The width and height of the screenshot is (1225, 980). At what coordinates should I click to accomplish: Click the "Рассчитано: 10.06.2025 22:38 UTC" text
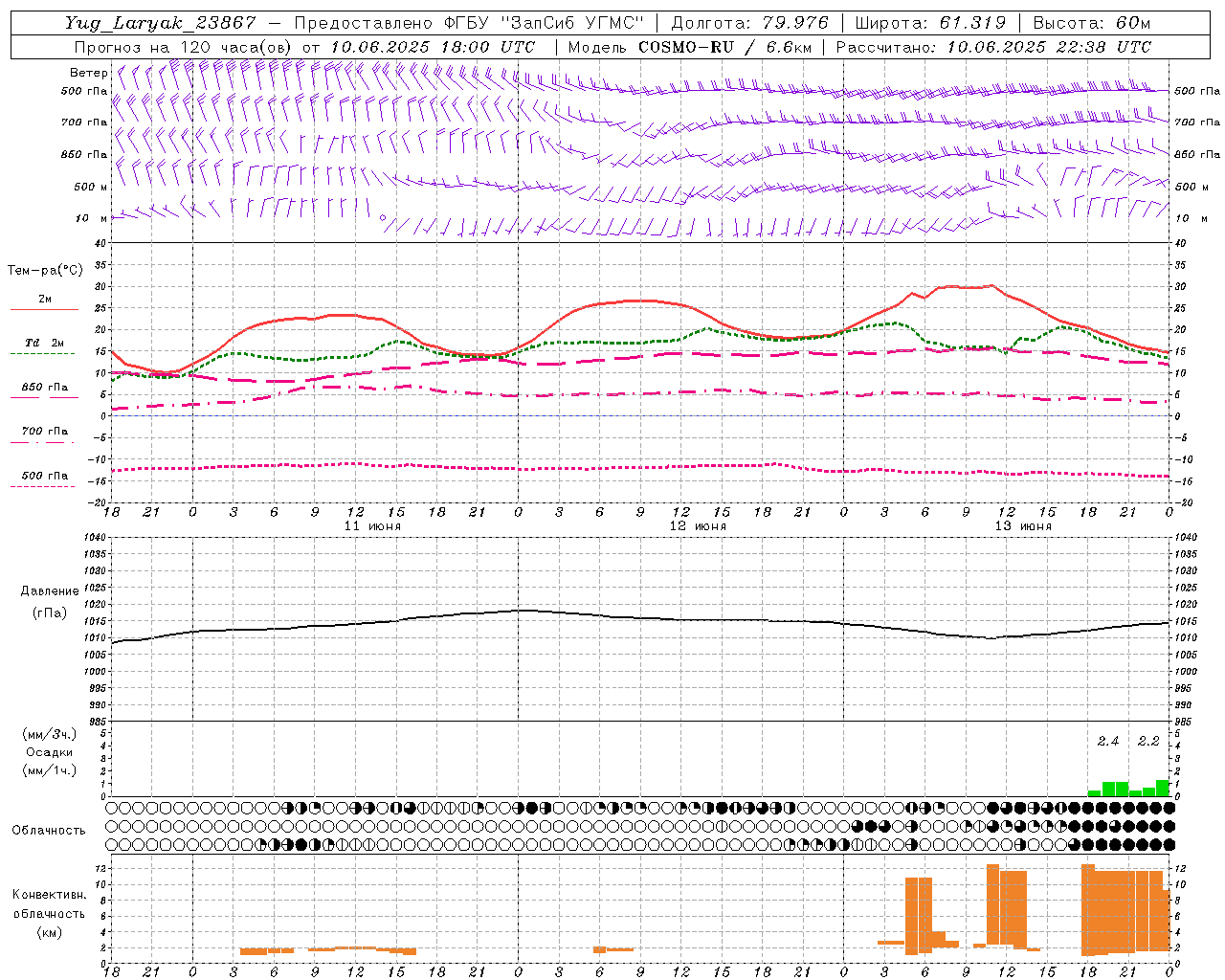pos(993,47)
